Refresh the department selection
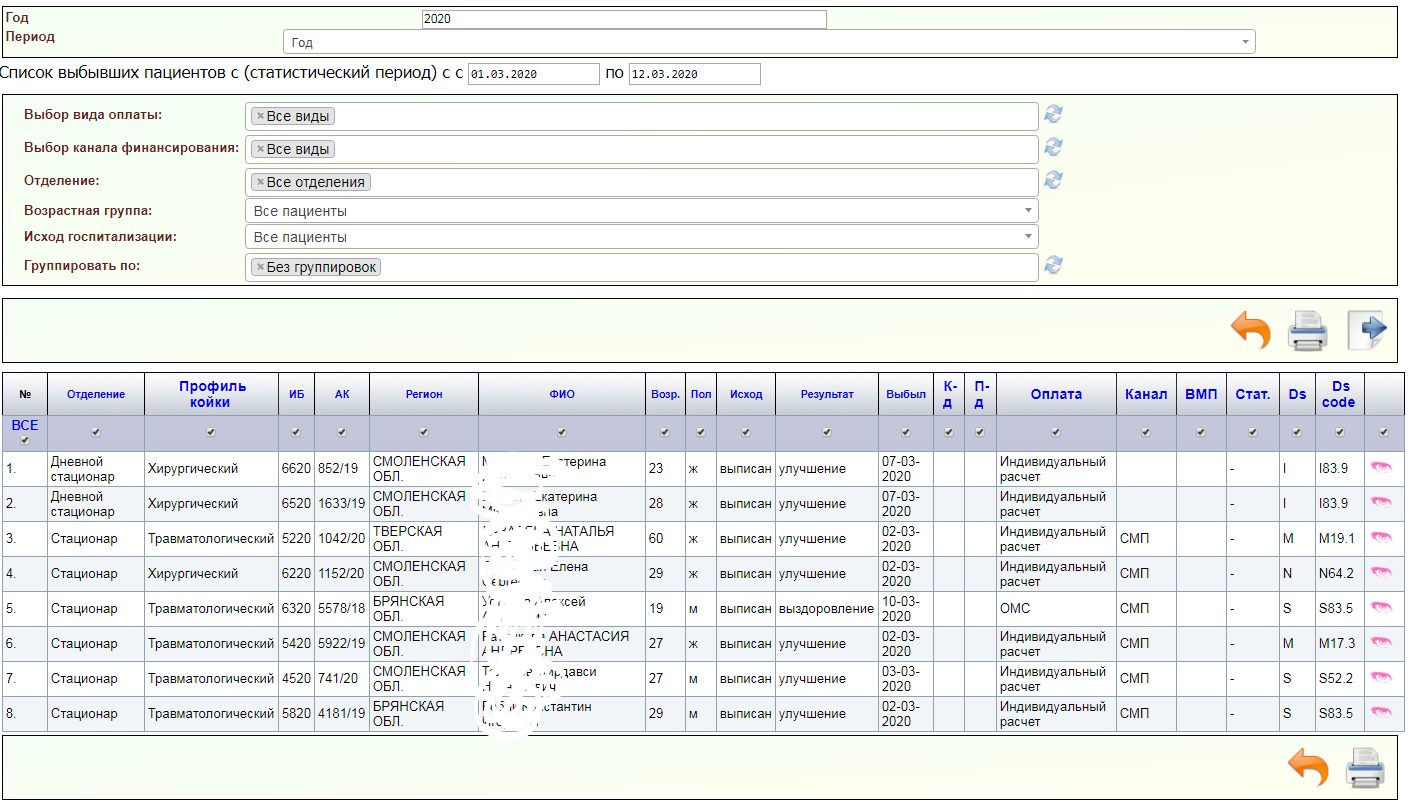This screenshot has height=805, width=1410. (1053, 181)
